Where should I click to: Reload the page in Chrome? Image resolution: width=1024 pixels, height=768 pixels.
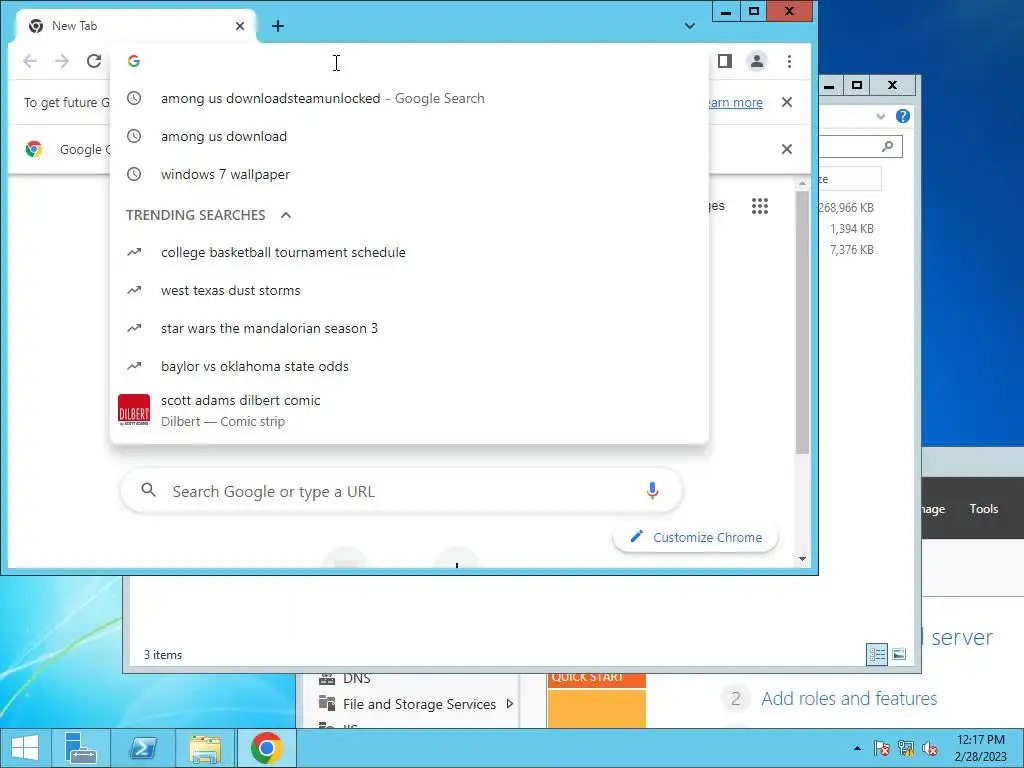(x=94, y=61)
